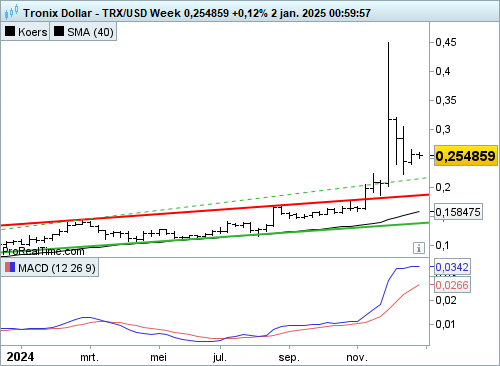
Task: Click the timestamp 2 jan. 2025 00:59:57
Action: pyautogui.click(x=321, y=13)
